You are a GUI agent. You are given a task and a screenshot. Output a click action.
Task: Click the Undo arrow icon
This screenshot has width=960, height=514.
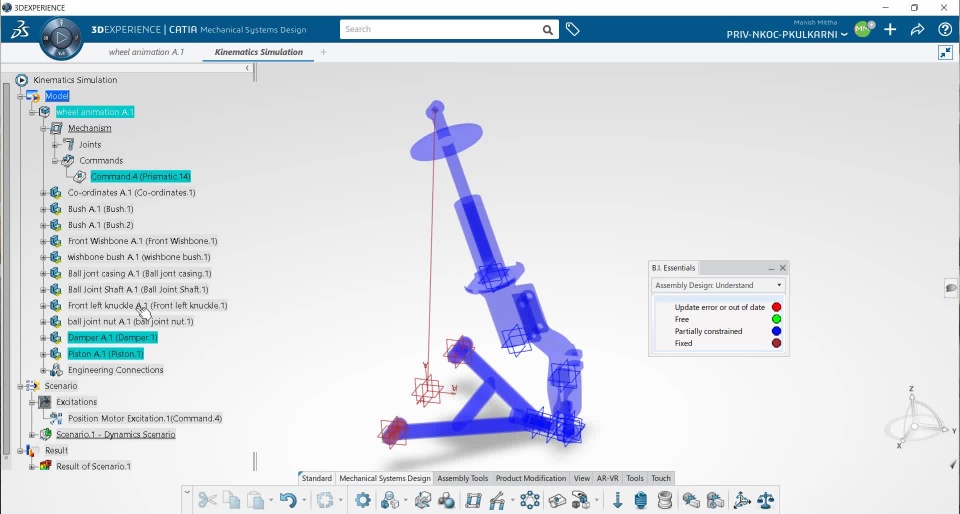(288, 499)
